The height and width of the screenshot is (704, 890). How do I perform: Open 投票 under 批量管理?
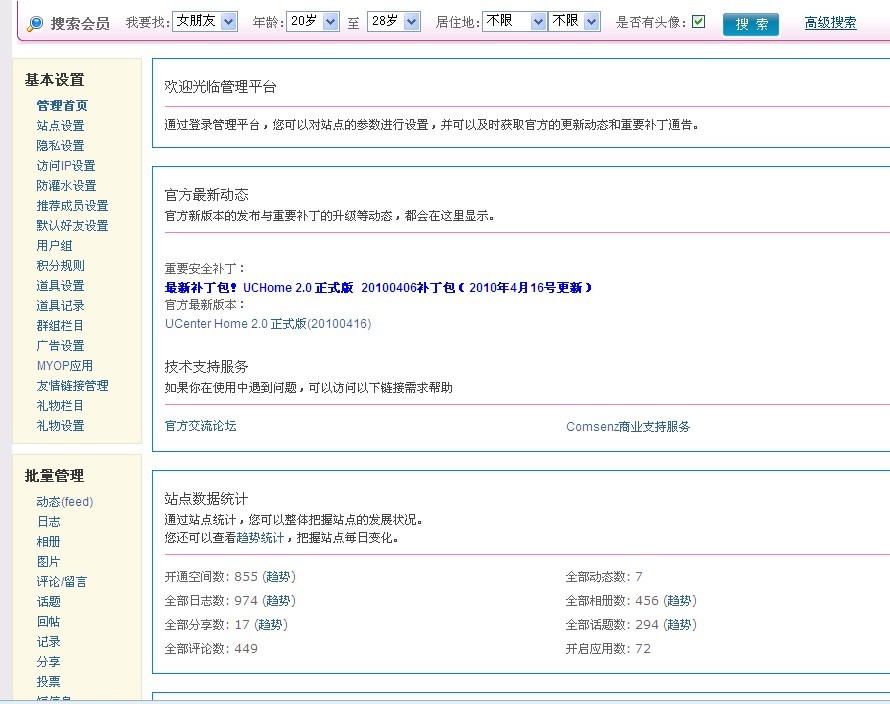click(48, 681)
